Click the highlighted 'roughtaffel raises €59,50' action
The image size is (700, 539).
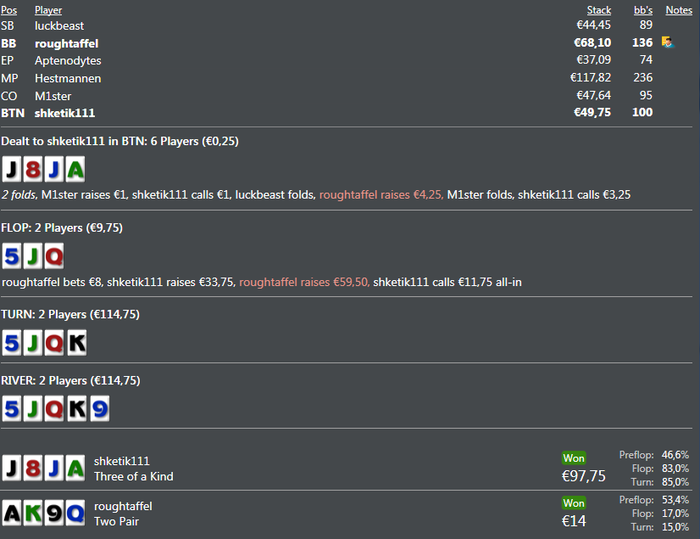point(304,282)
